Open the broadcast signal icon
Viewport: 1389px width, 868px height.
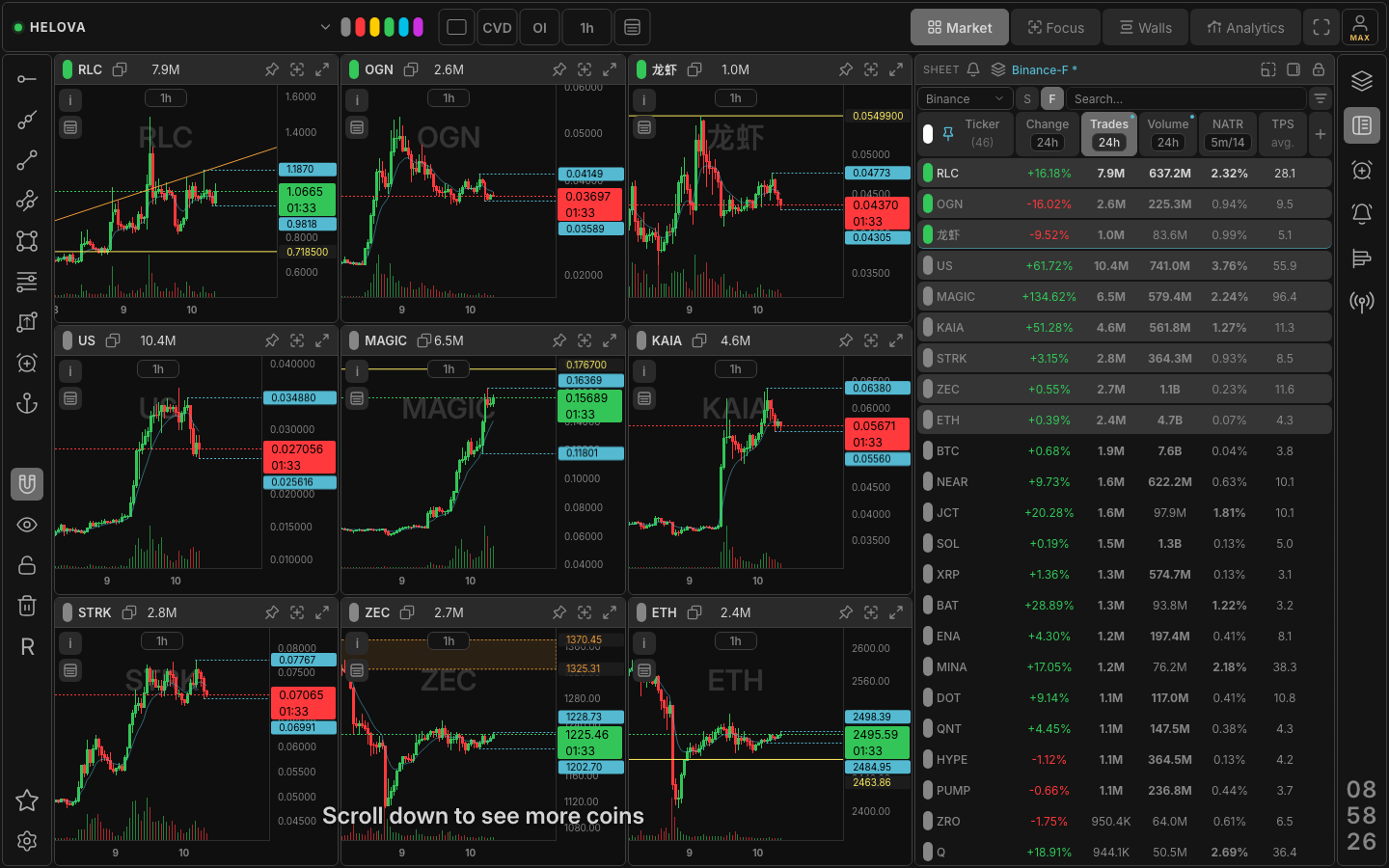click(x=1362, y=302)
